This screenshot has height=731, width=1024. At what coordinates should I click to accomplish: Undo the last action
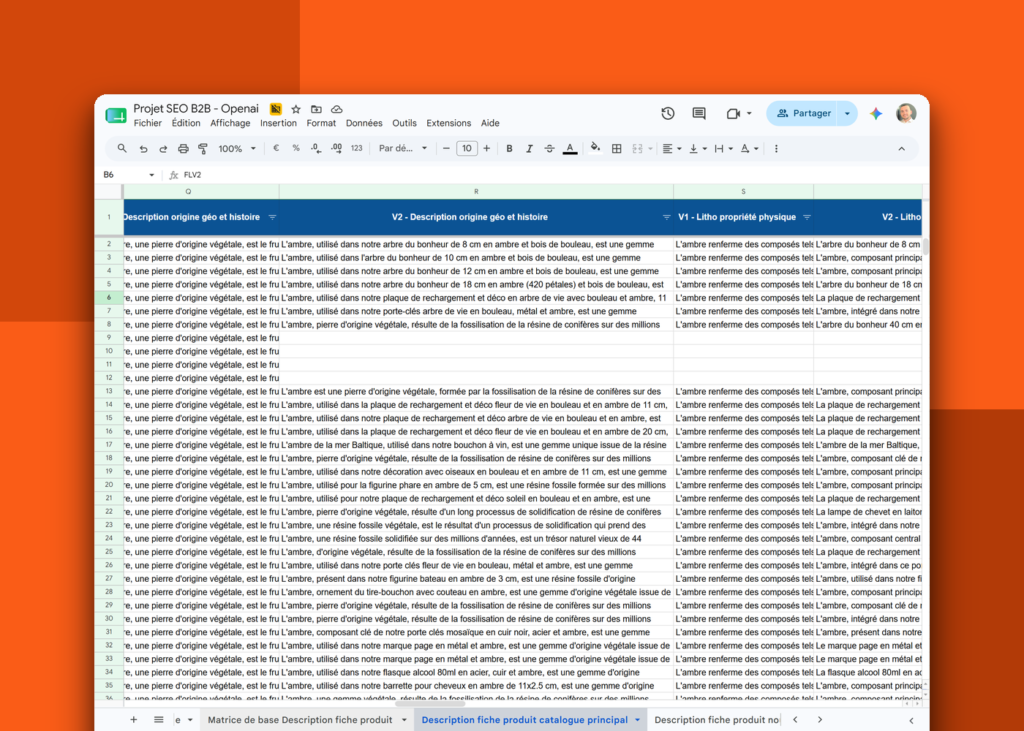point(143,149)
